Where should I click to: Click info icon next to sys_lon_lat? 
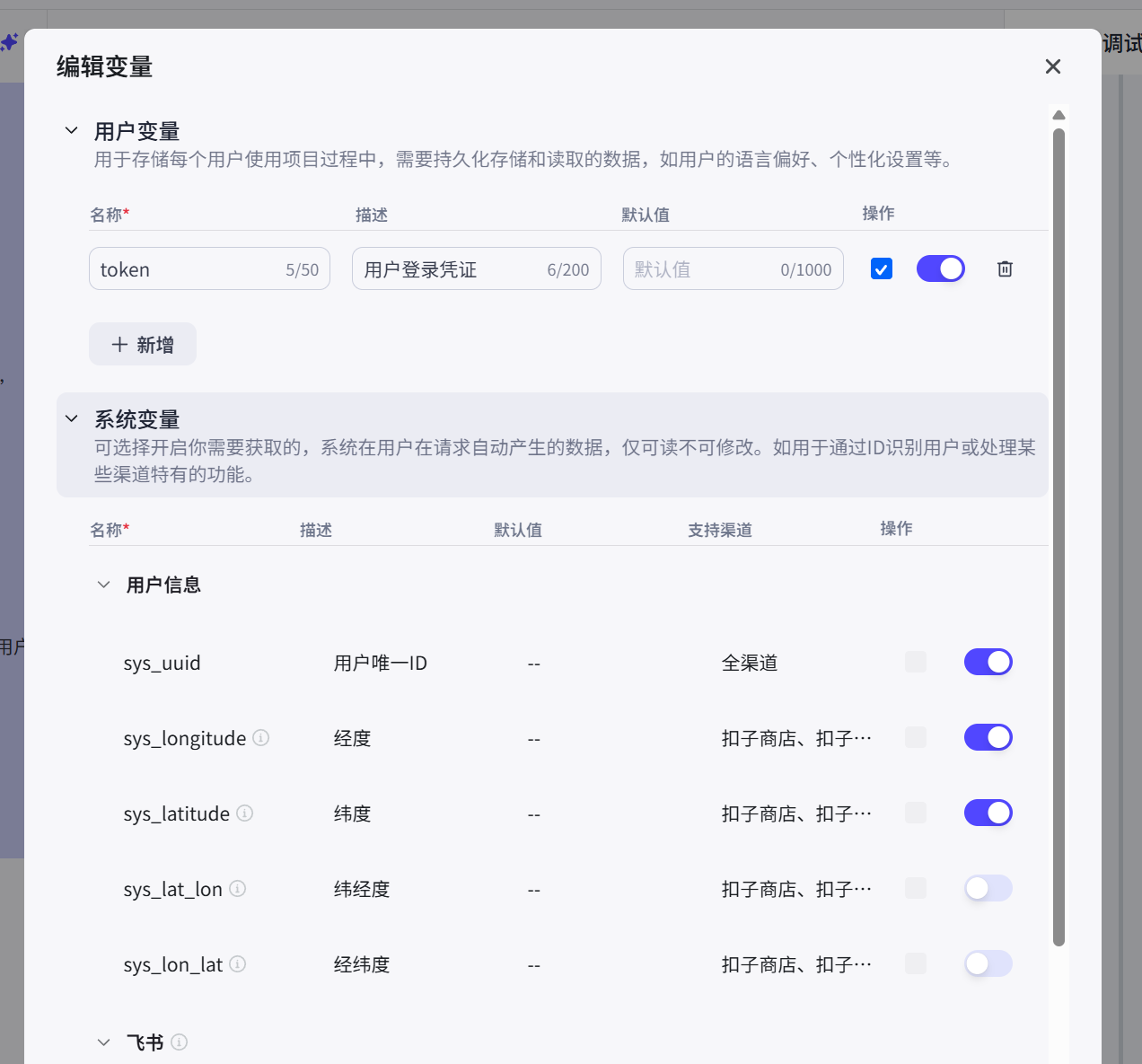pos(237,964)
